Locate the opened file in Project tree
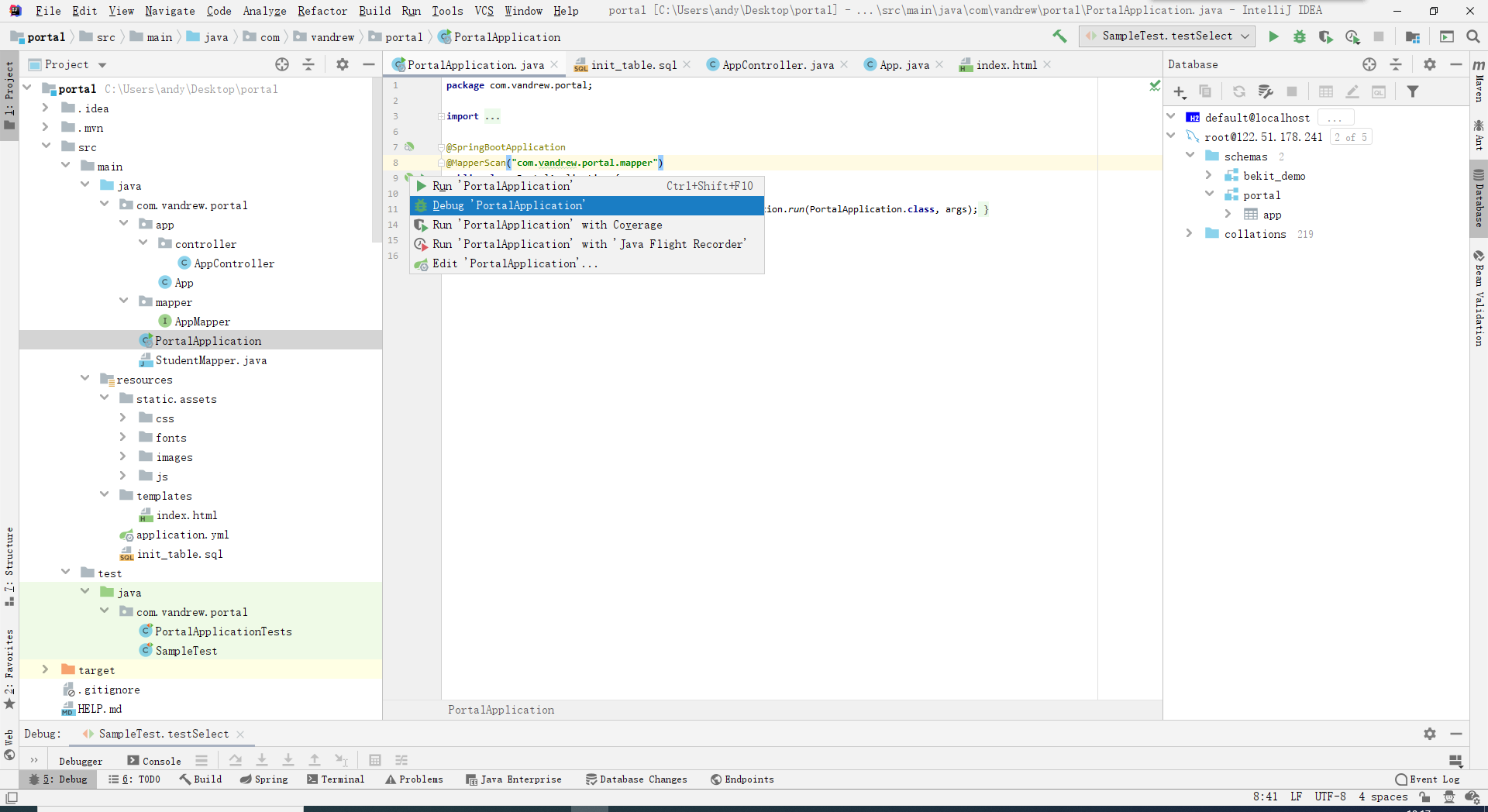Screen dimensions: 1488x812 [x=282, y=64]
